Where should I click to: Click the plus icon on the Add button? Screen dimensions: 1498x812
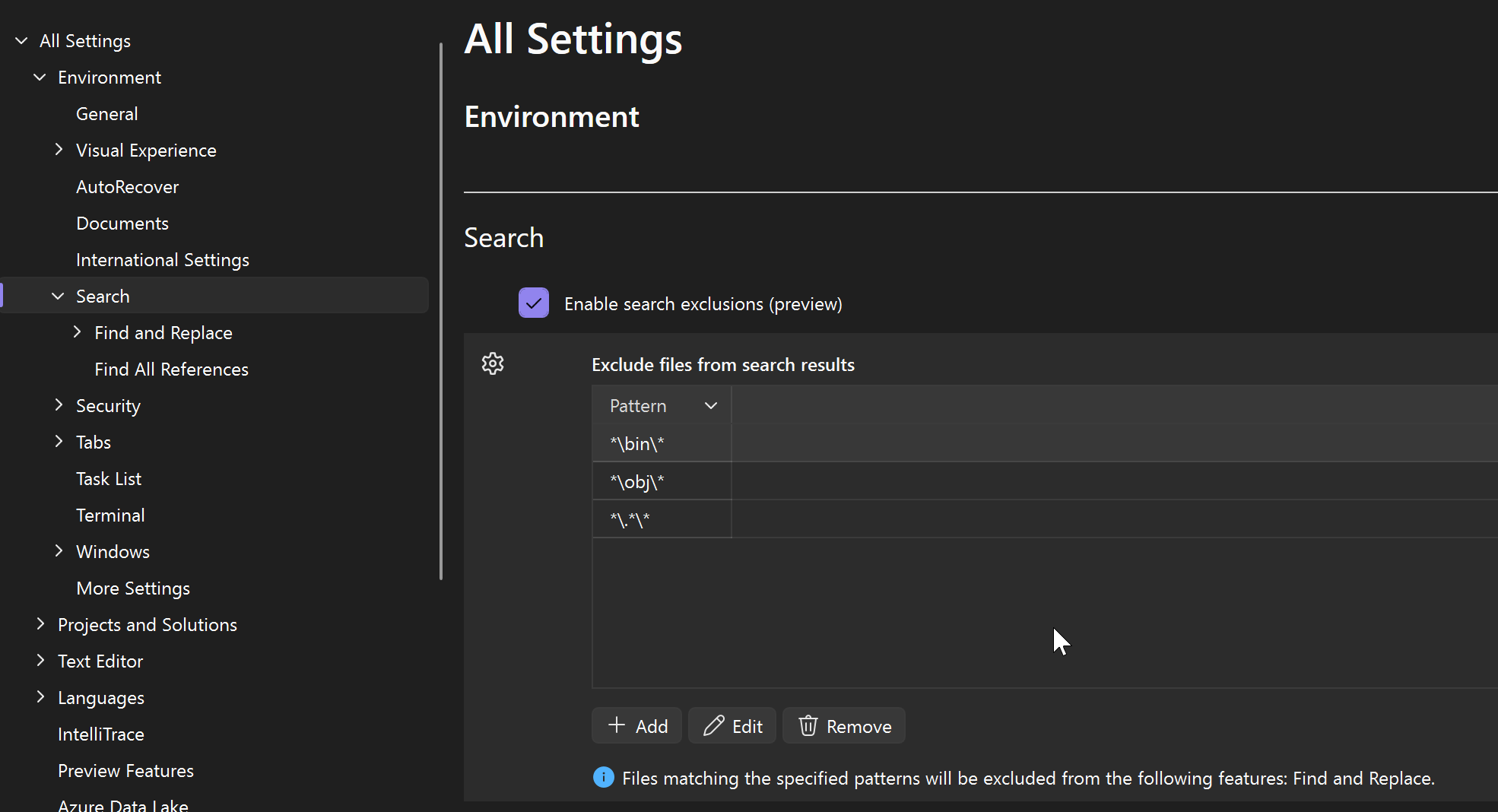pyautogui.click(x=617, y=726)
